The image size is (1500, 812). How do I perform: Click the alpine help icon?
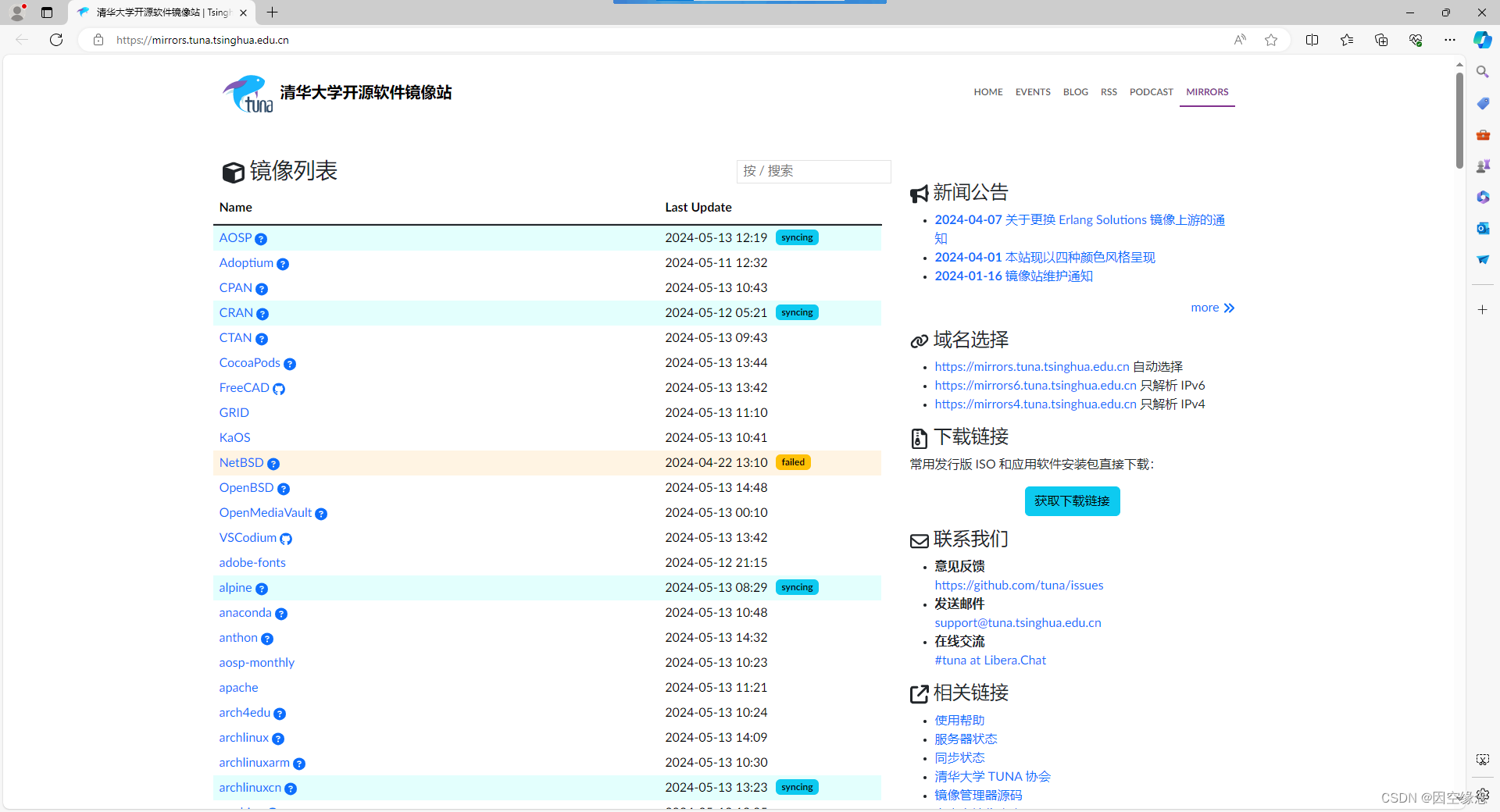[x=262, y=589]
